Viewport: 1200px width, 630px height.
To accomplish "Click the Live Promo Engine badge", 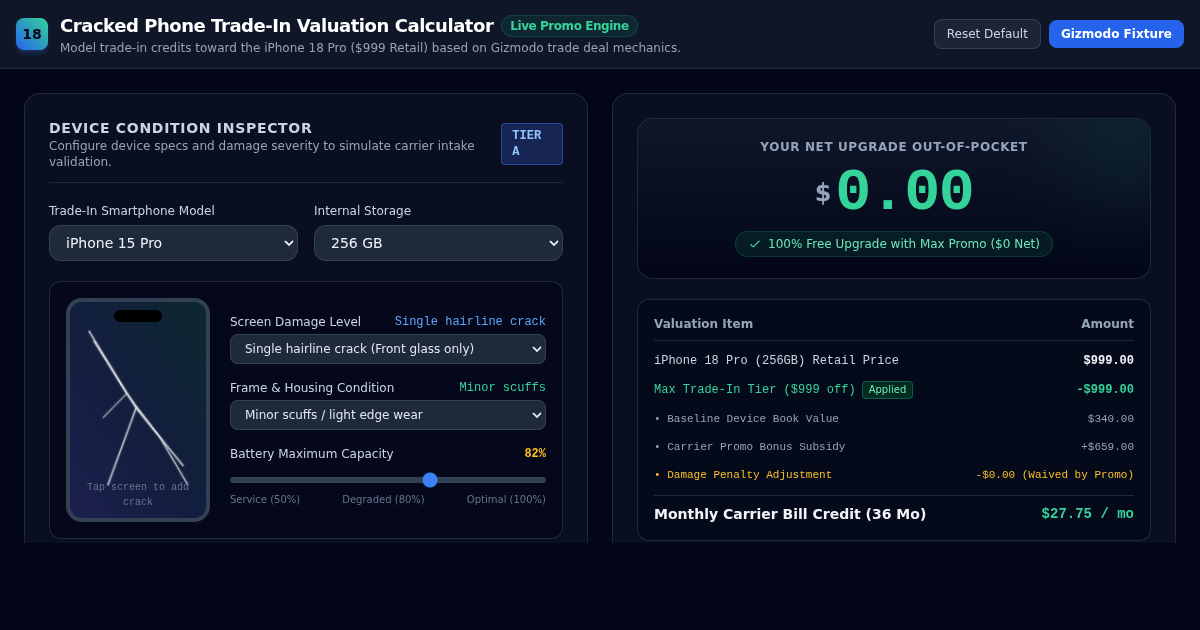I will [569, 26].
